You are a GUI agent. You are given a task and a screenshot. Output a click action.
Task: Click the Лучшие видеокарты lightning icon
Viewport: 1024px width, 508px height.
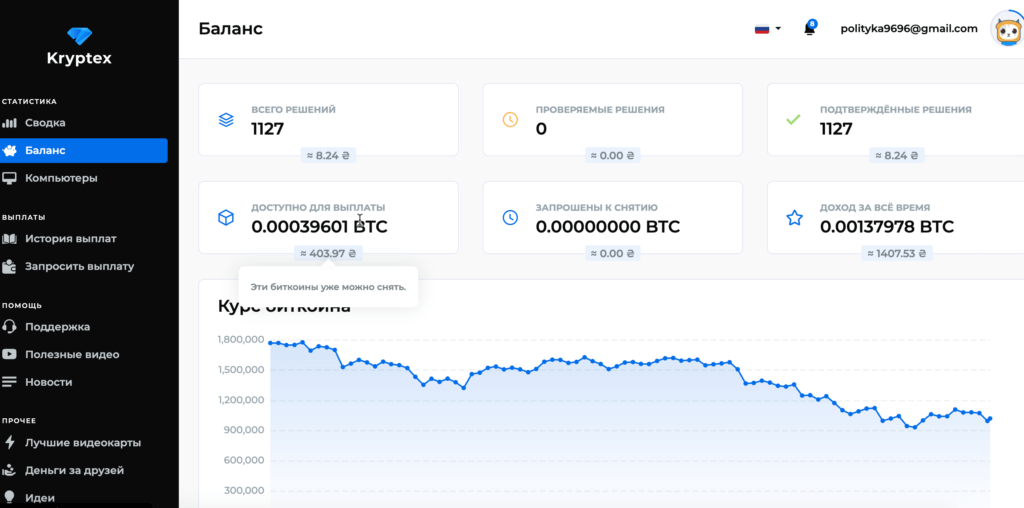click(10, 442)
